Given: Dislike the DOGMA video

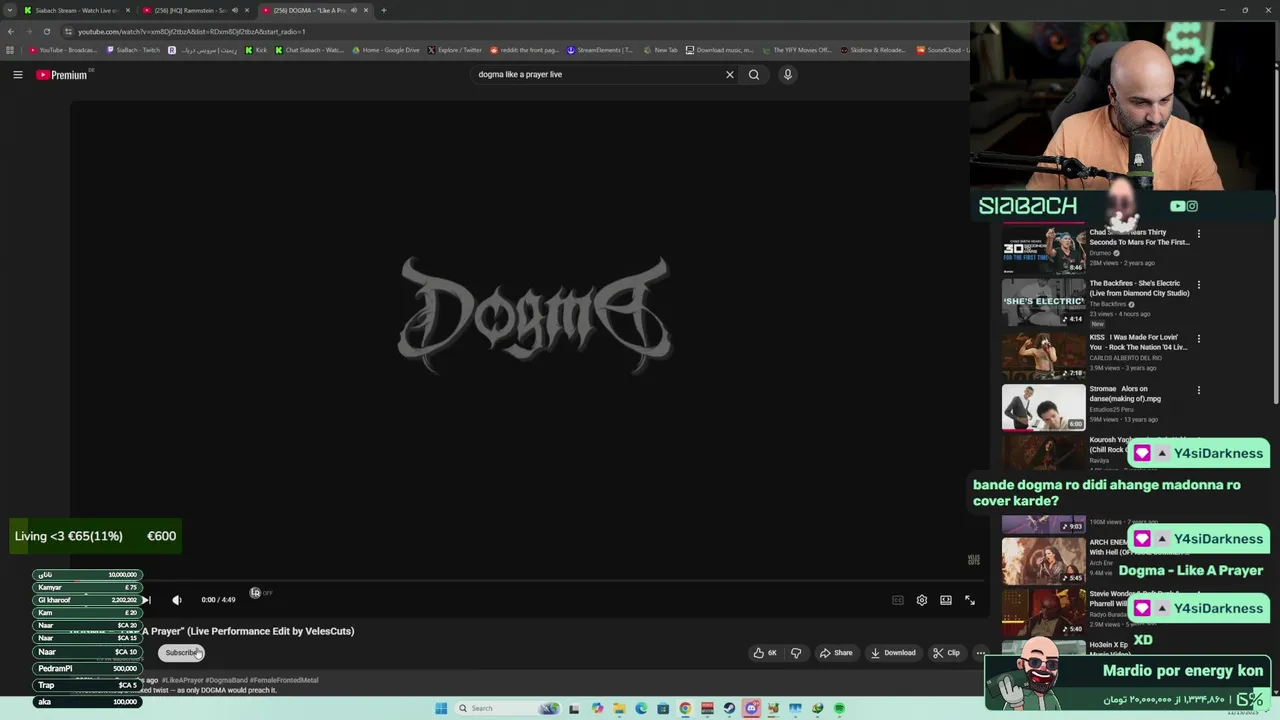Looking at the screenshot, I should pos(796,653).
